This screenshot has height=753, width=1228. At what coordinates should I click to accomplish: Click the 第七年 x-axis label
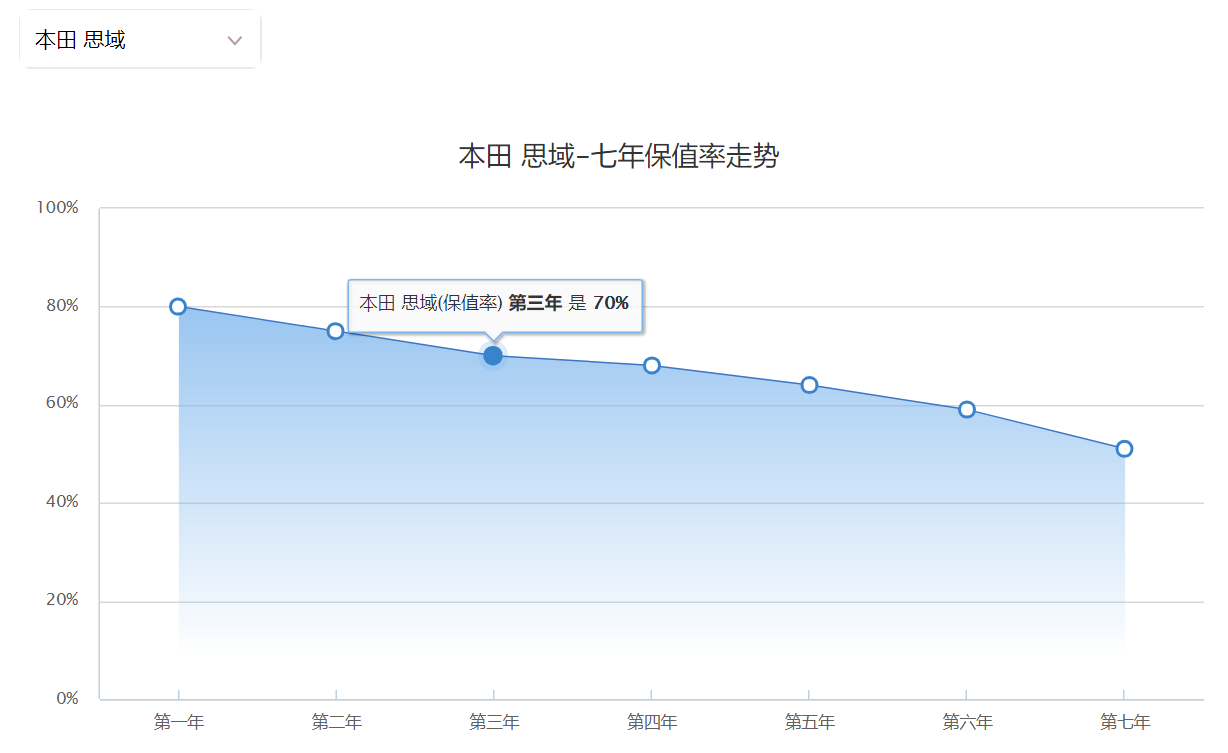1125,722
